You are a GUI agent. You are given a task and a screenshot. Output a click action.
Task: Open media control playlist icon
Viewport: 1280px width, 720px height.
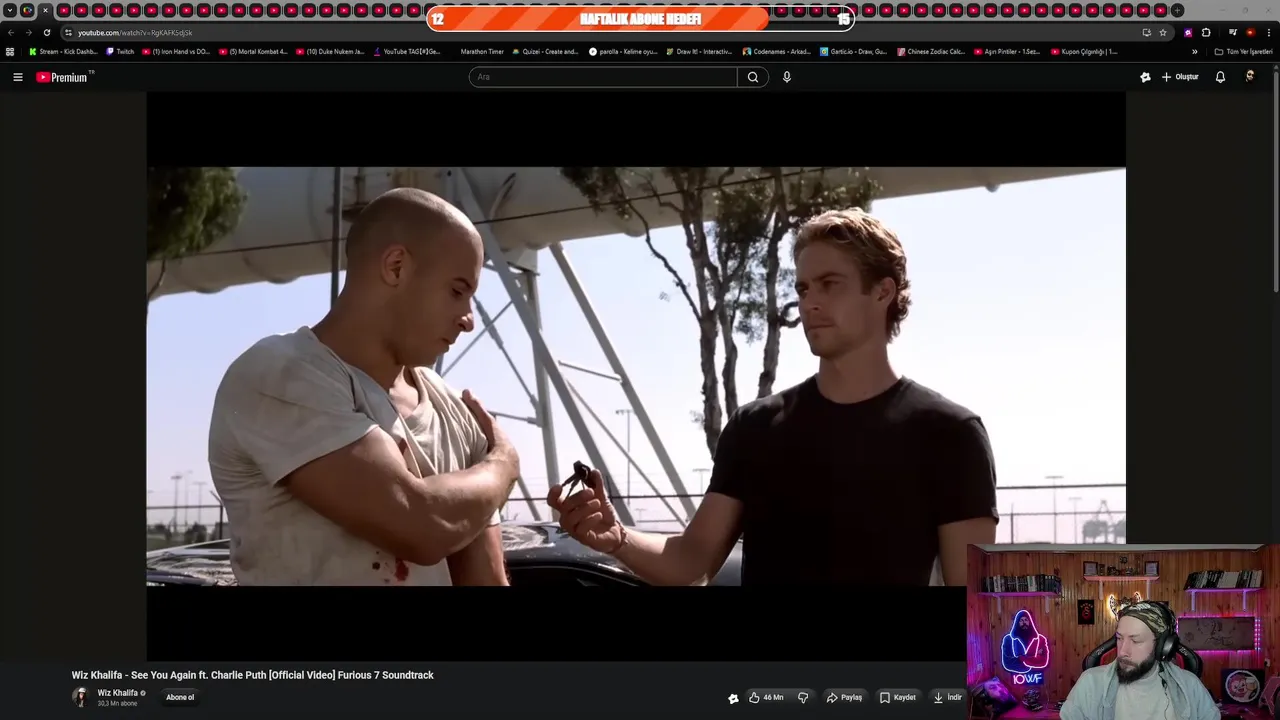tap(1233, 32)
